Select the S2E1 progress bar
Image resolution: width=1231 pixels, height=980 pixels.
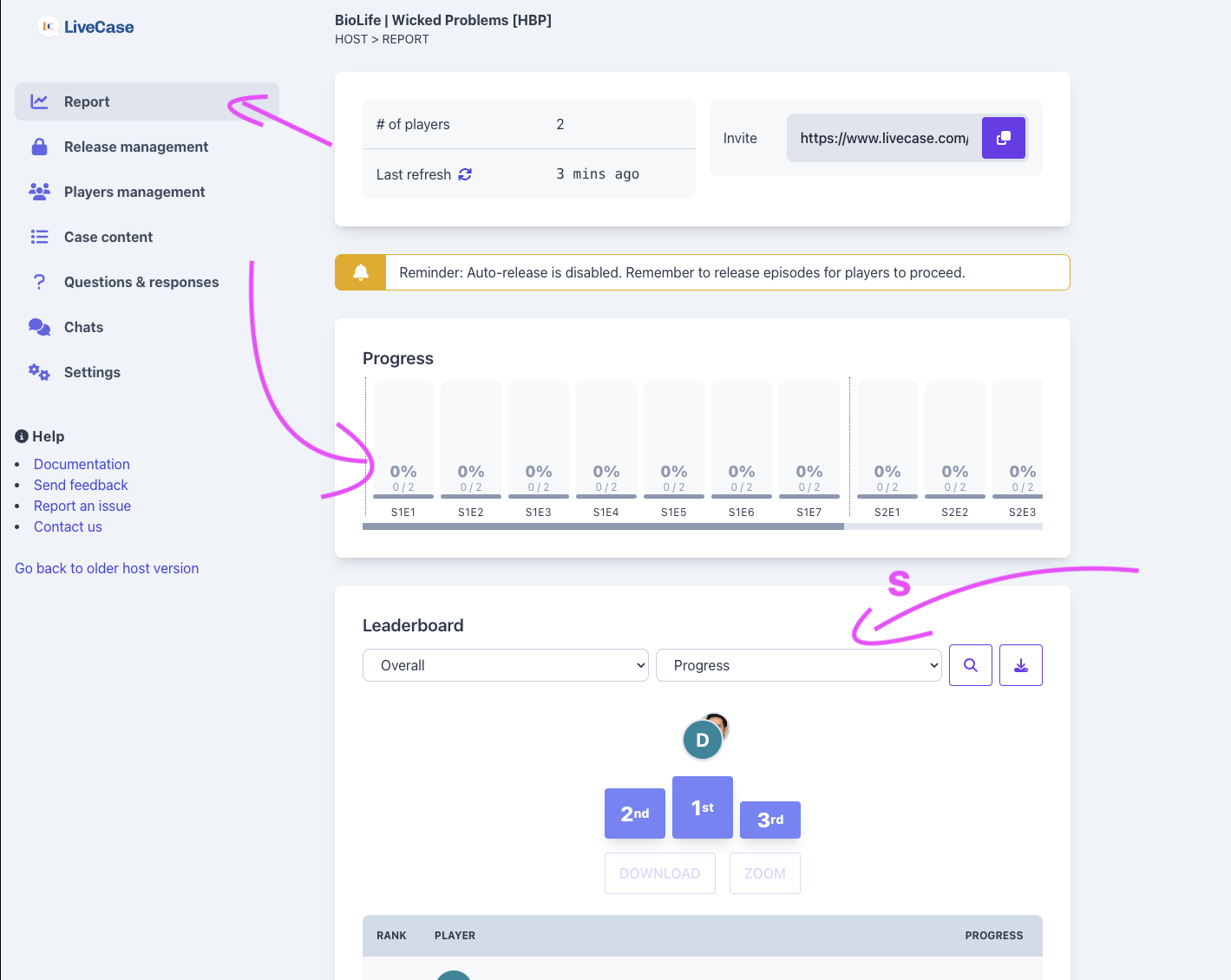[x=887, y=440]
